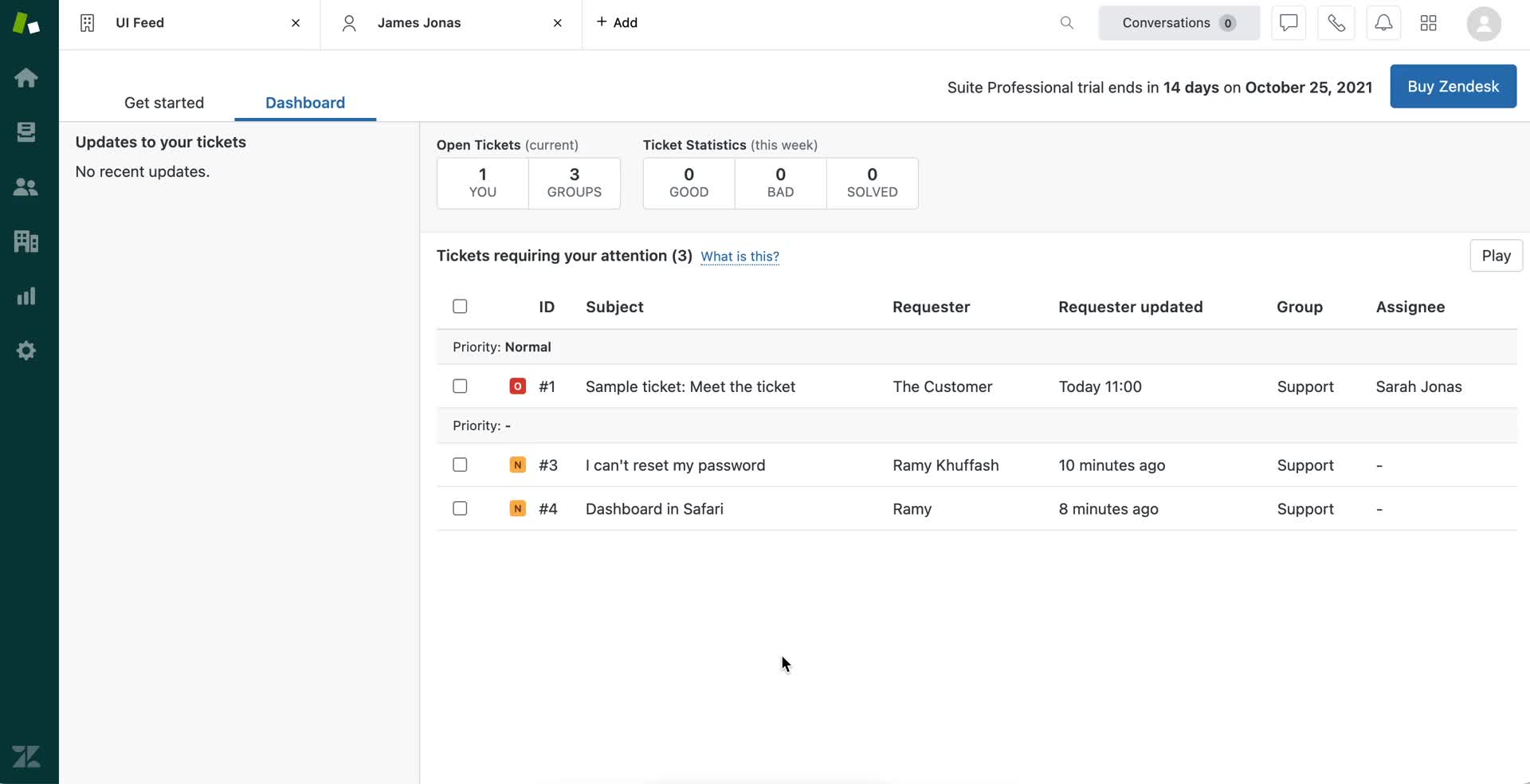1530x784 pixels.
Task: Click the GOOD ticket statistic
Action: click(x=689, y=183)
